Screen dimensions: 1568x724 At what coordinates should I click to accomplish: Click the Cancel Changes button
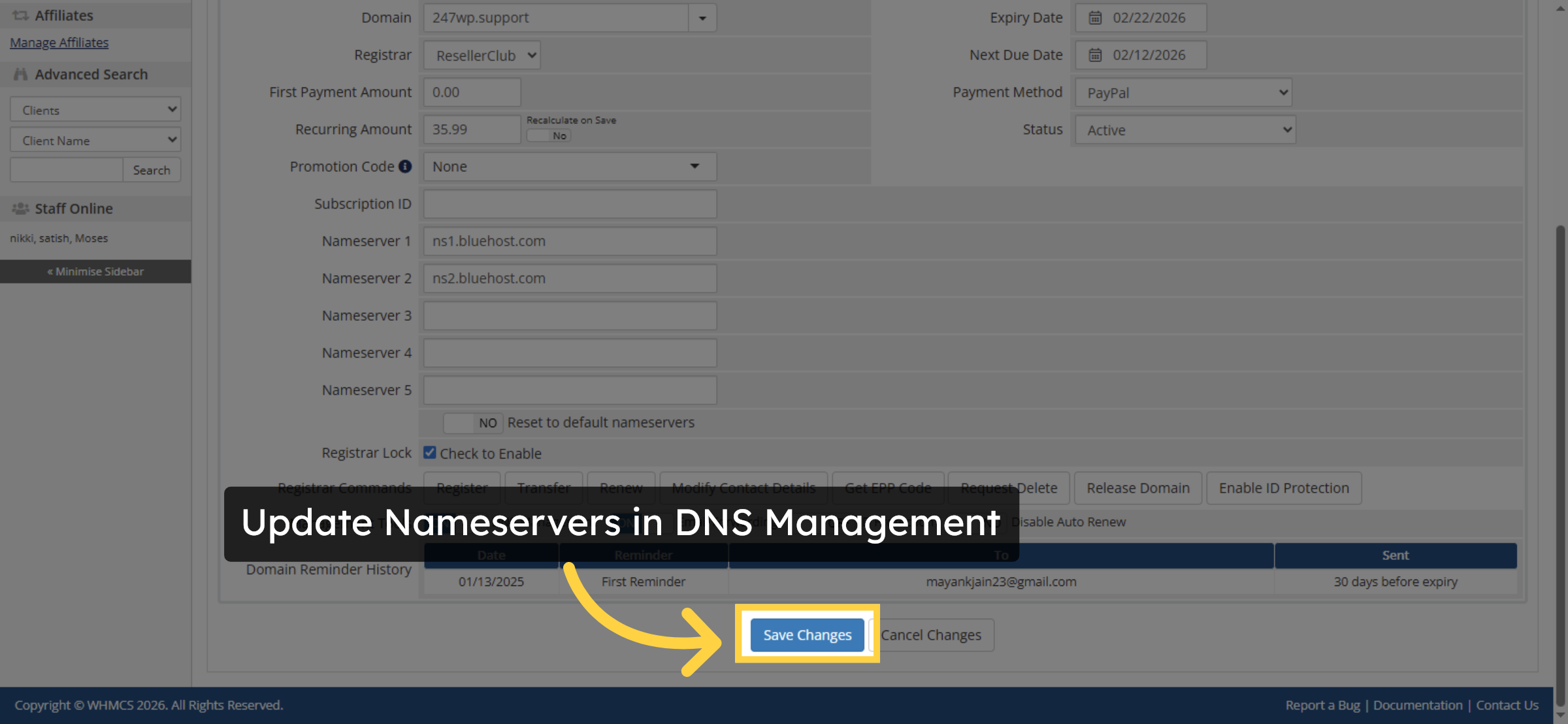[932, 634]
